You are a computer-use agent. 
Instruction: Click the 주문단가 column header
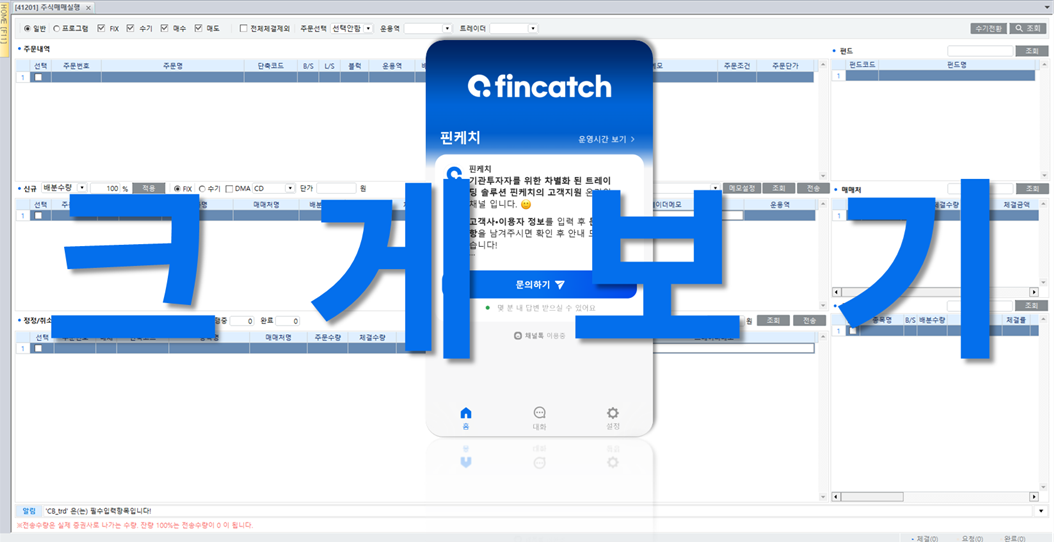[785, 66]
